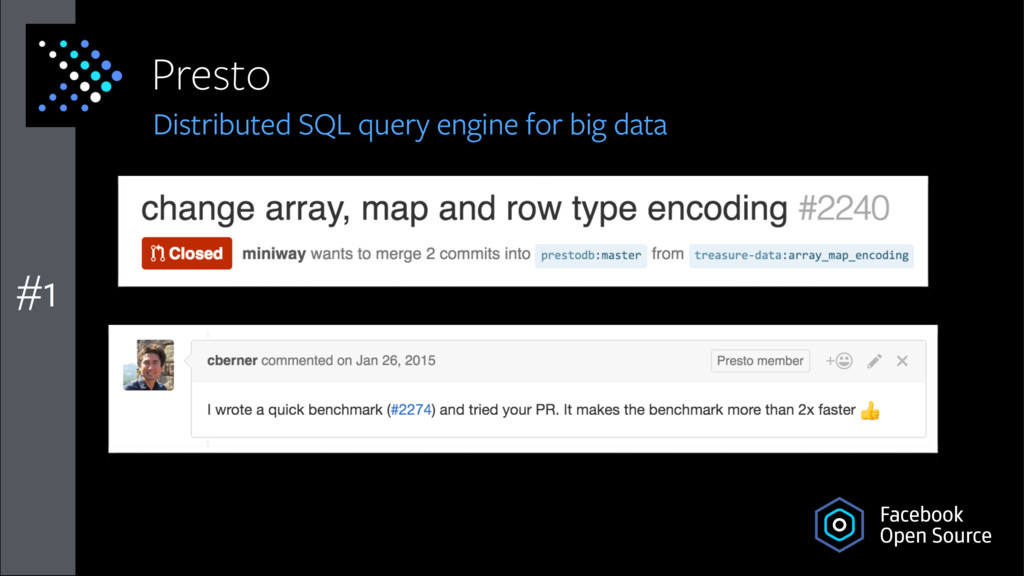Click the pencil edit comment icon
1024x576 pixels.
coord(874,360)
